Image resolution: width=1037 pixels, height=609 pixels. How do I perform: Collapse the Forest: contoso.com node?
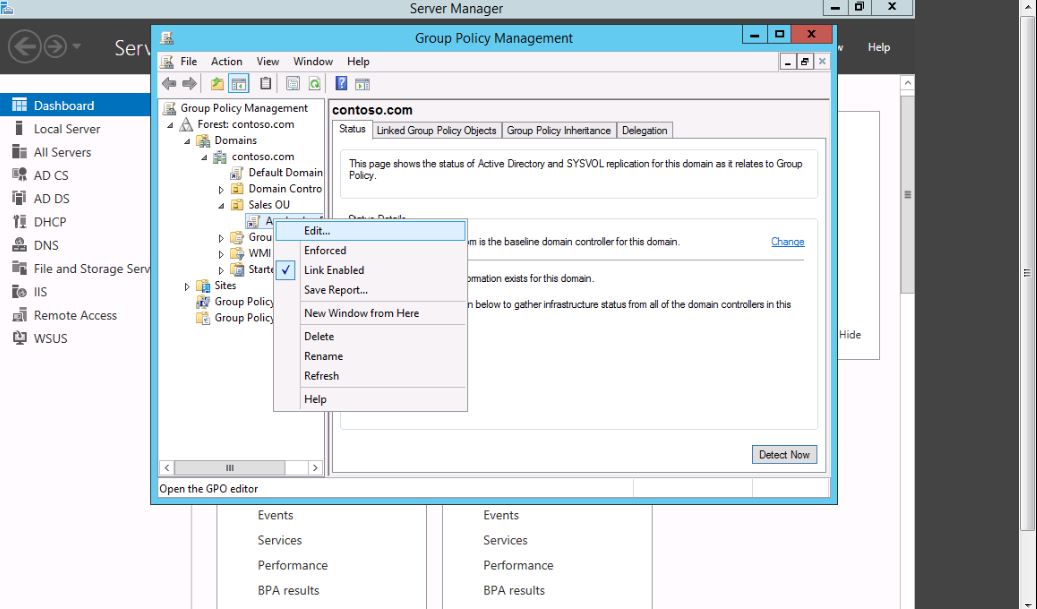coord(170,124)
